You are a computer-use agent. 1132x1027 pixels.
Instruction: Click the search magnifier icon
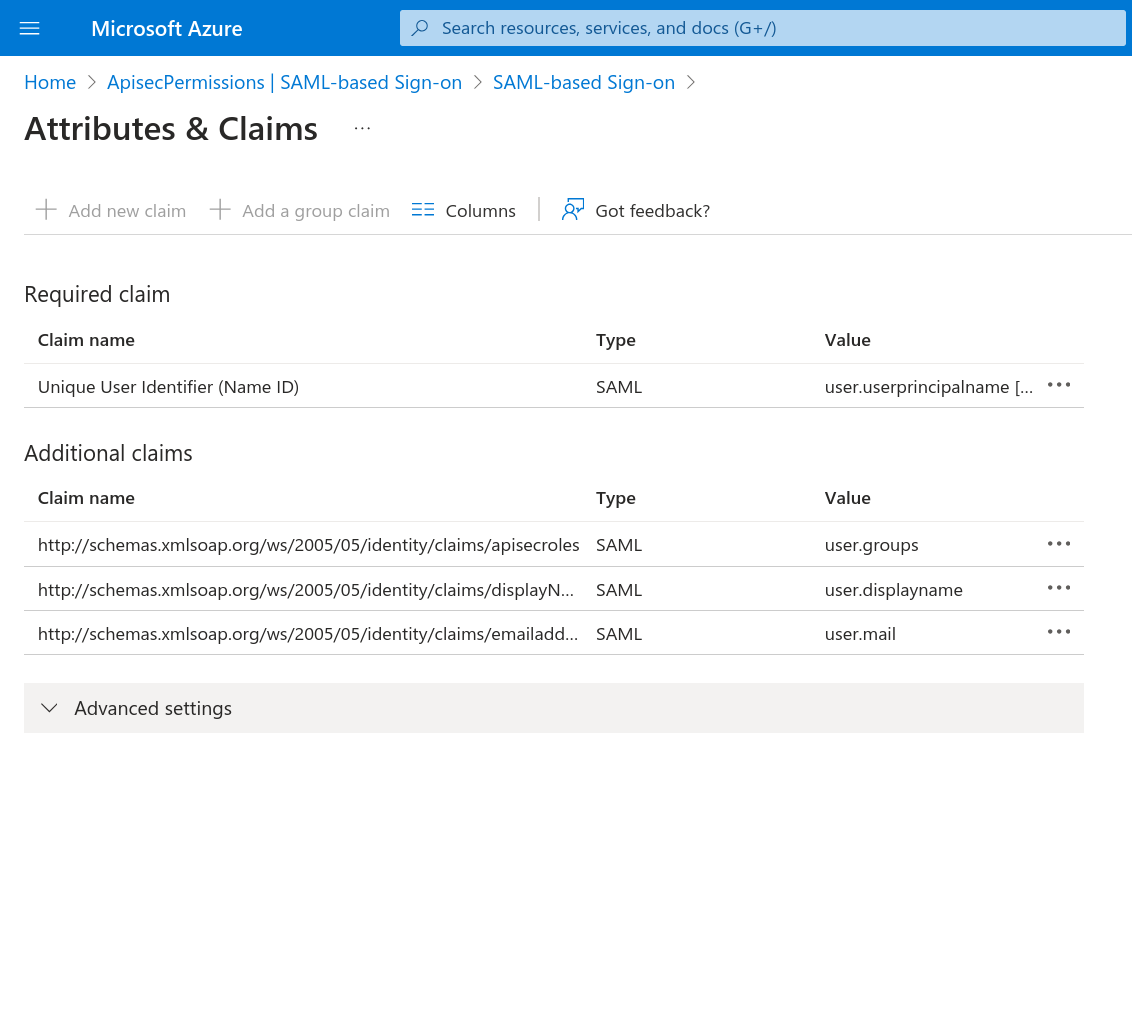[x=420, y=28]
